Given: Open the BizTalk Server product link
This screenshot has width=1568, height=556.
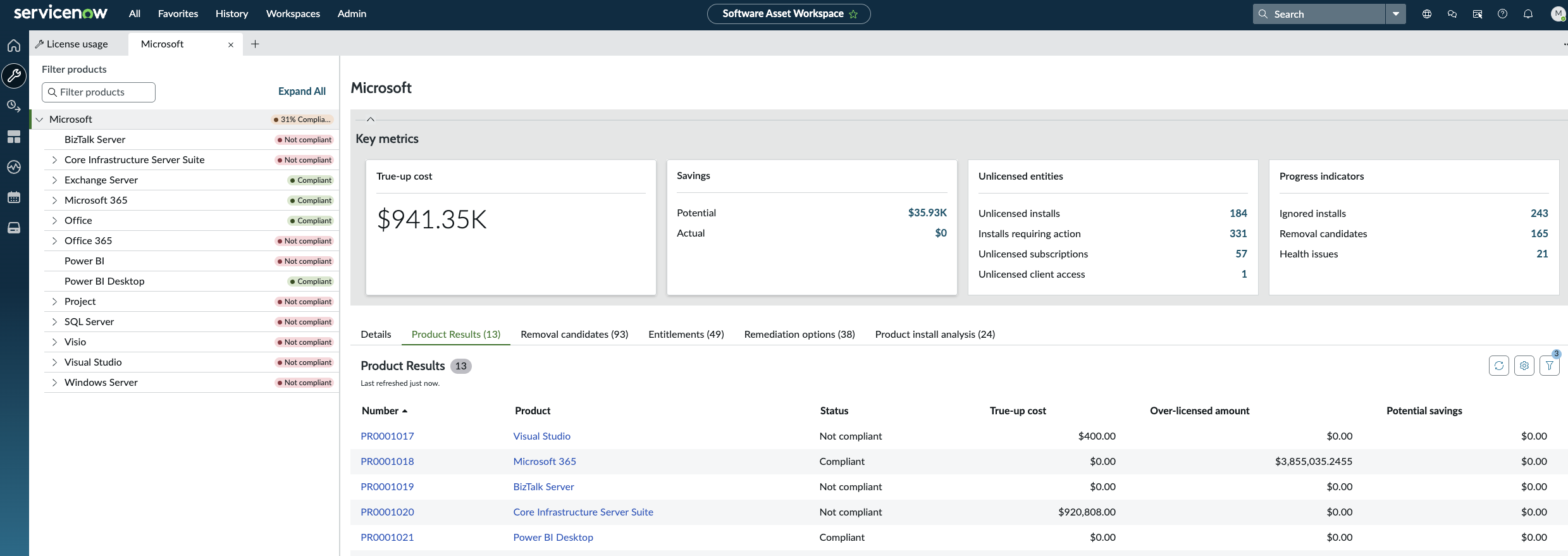Looking at the screenshot, I should click(x=544, y=486).
